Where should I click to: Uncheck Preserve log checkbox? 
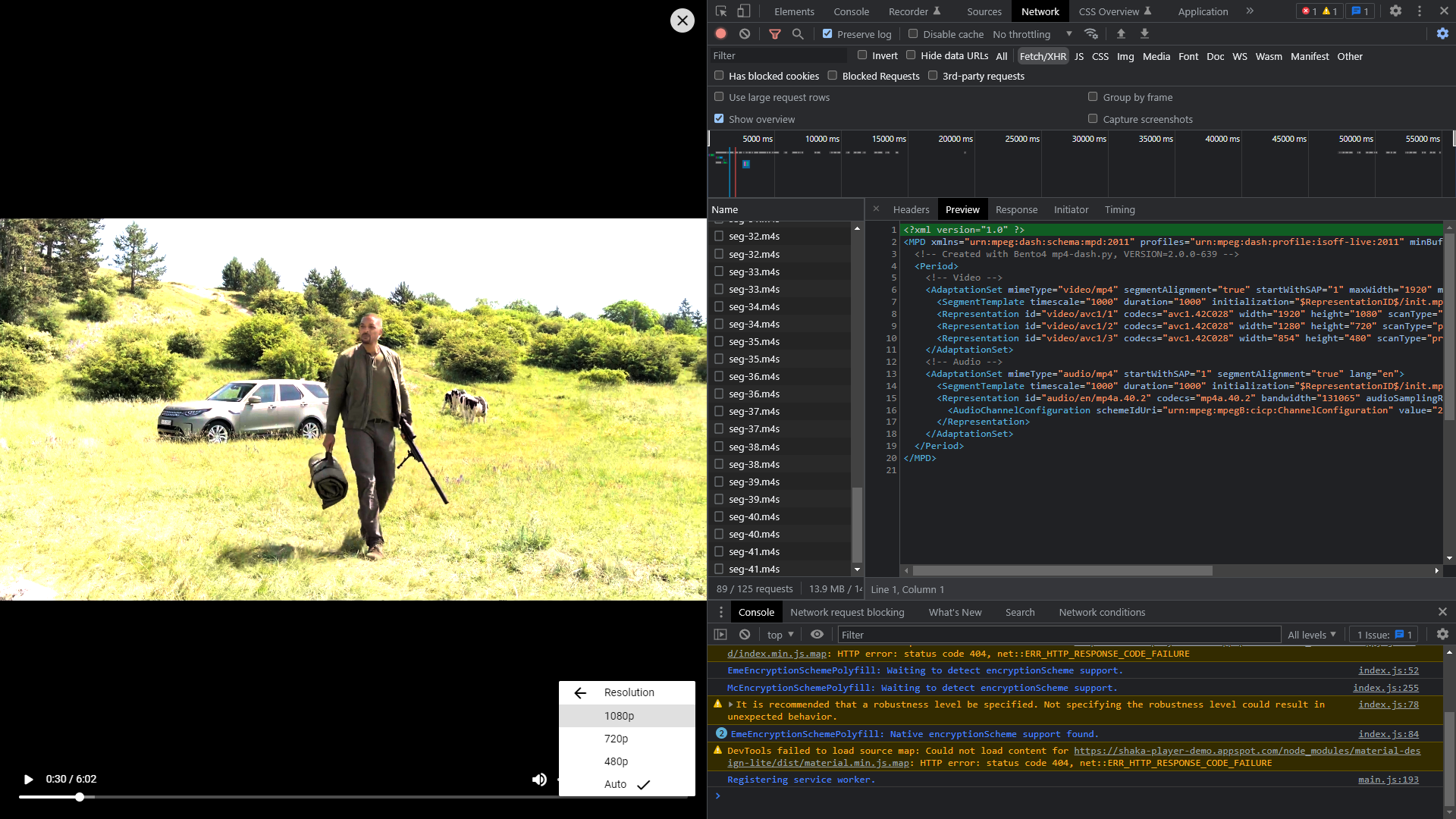(827, 34)
